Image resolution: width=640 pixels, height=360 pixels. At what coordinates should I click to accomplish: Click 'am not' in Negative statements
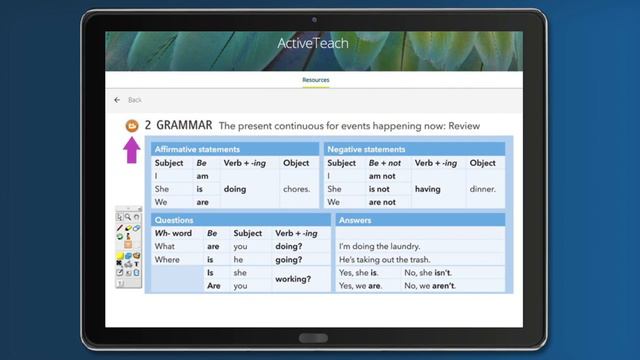[x=382, y=176]
